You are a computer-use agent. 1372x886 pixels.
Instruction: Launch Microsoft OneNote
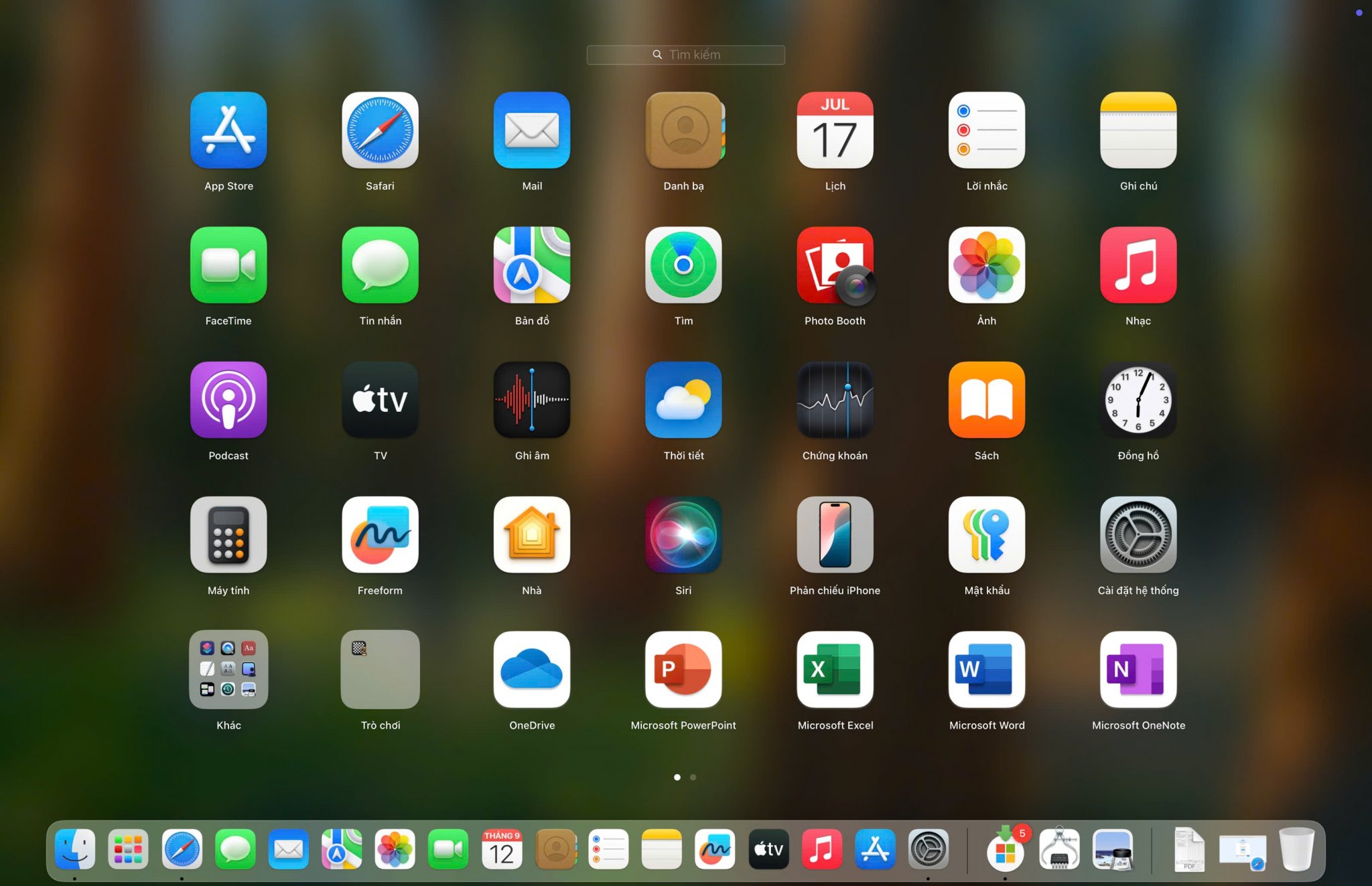coord(1138,669)
